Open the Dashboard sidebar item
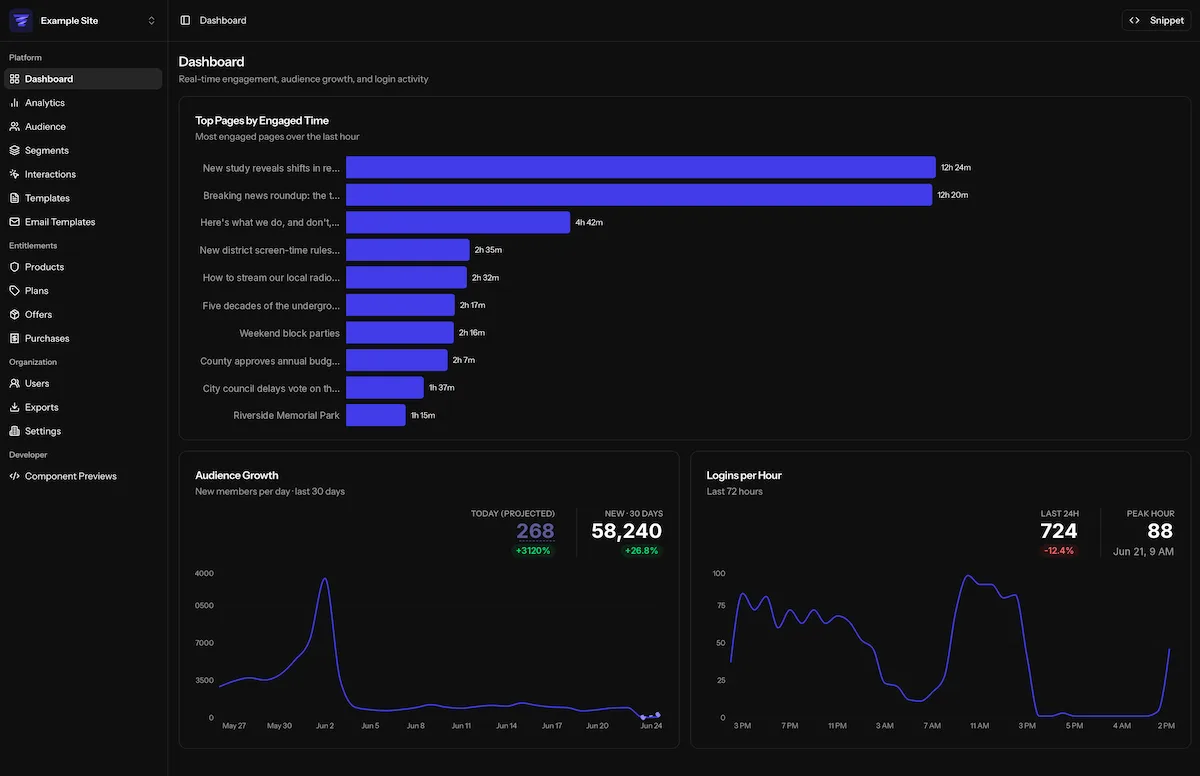 pyautogui.click(x=83, y=79)
